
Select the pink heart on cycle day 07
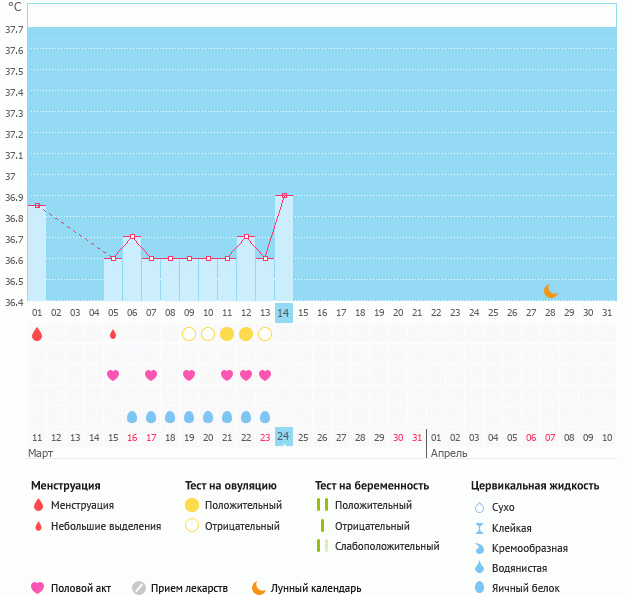point(151,375)
